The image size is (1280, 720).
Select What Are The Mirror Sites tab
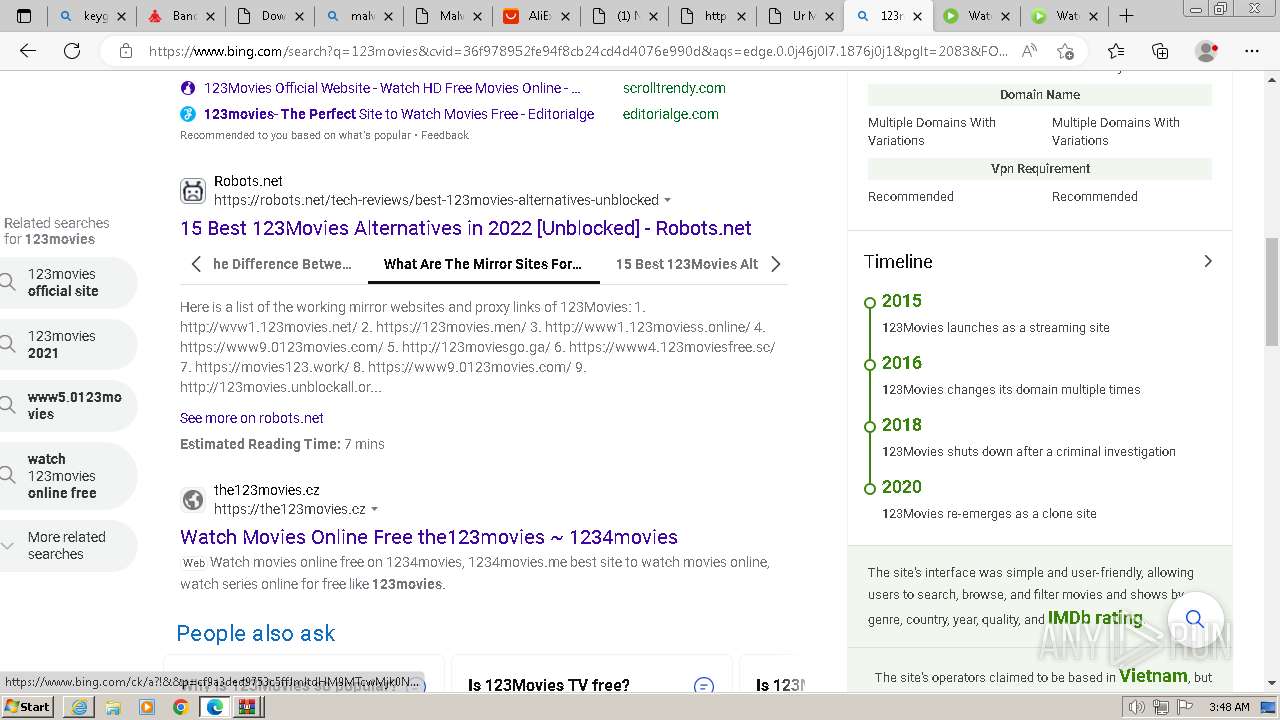coord(483,264)
